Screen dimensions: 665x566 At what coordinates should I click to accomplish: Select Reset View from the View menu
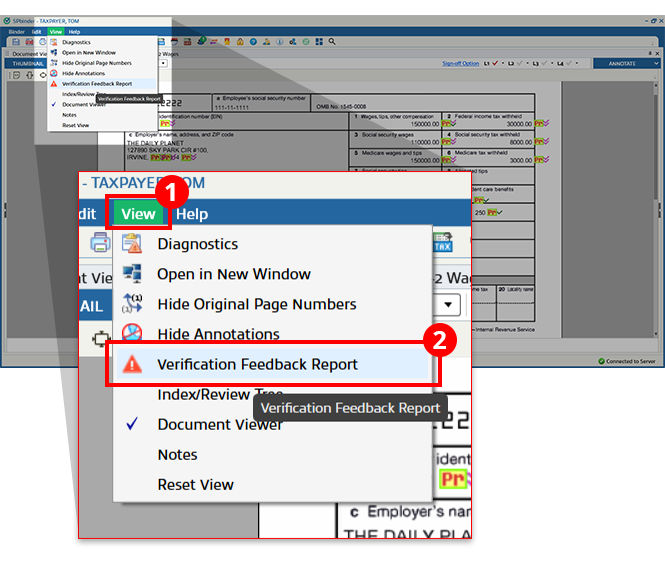195,484
